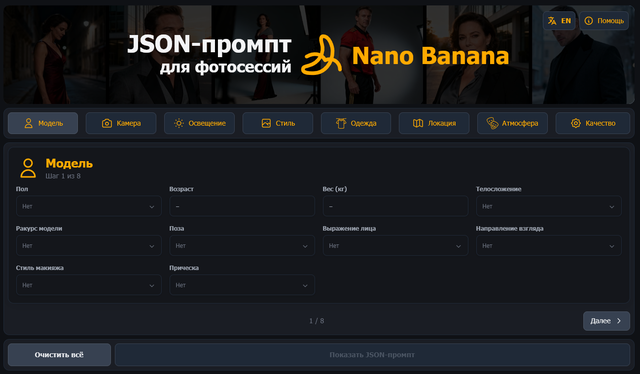
Task: Click the picture icon in Стиль tab
Action: pos(266,123)
